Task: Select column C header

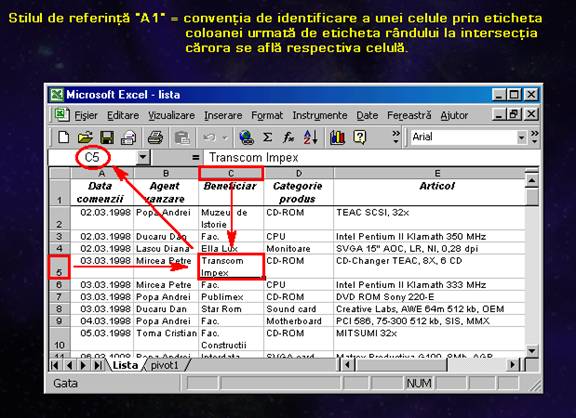Action: 231,173
